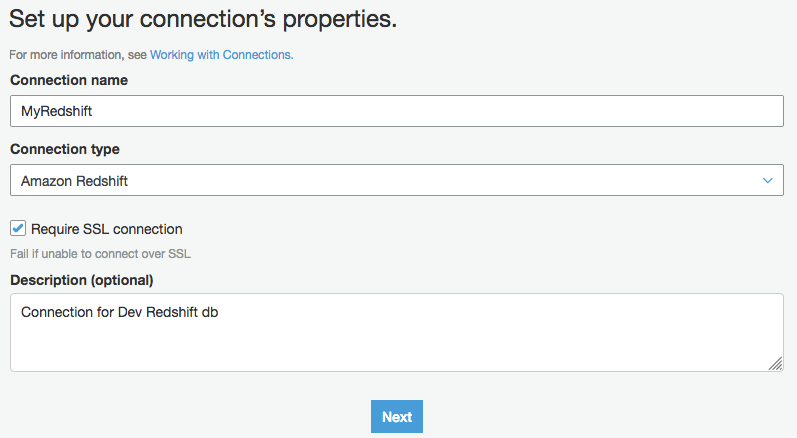Select the Amazon Redshift value shown
This screenshot has height=438, width=797.
[74, 181]
